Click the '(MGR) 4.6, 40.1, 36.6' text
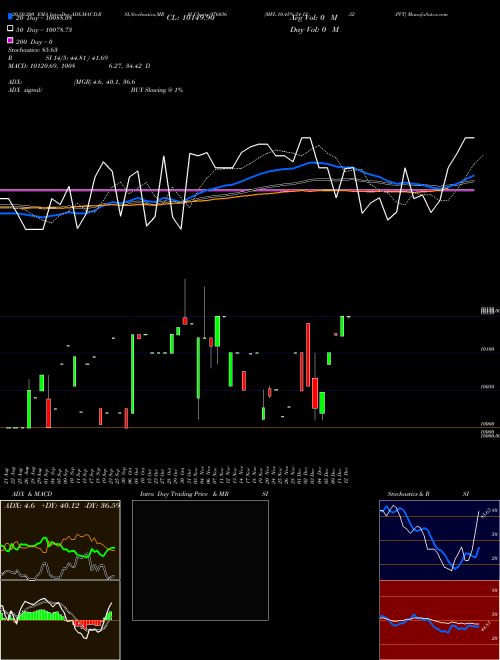 coord(104,82)
